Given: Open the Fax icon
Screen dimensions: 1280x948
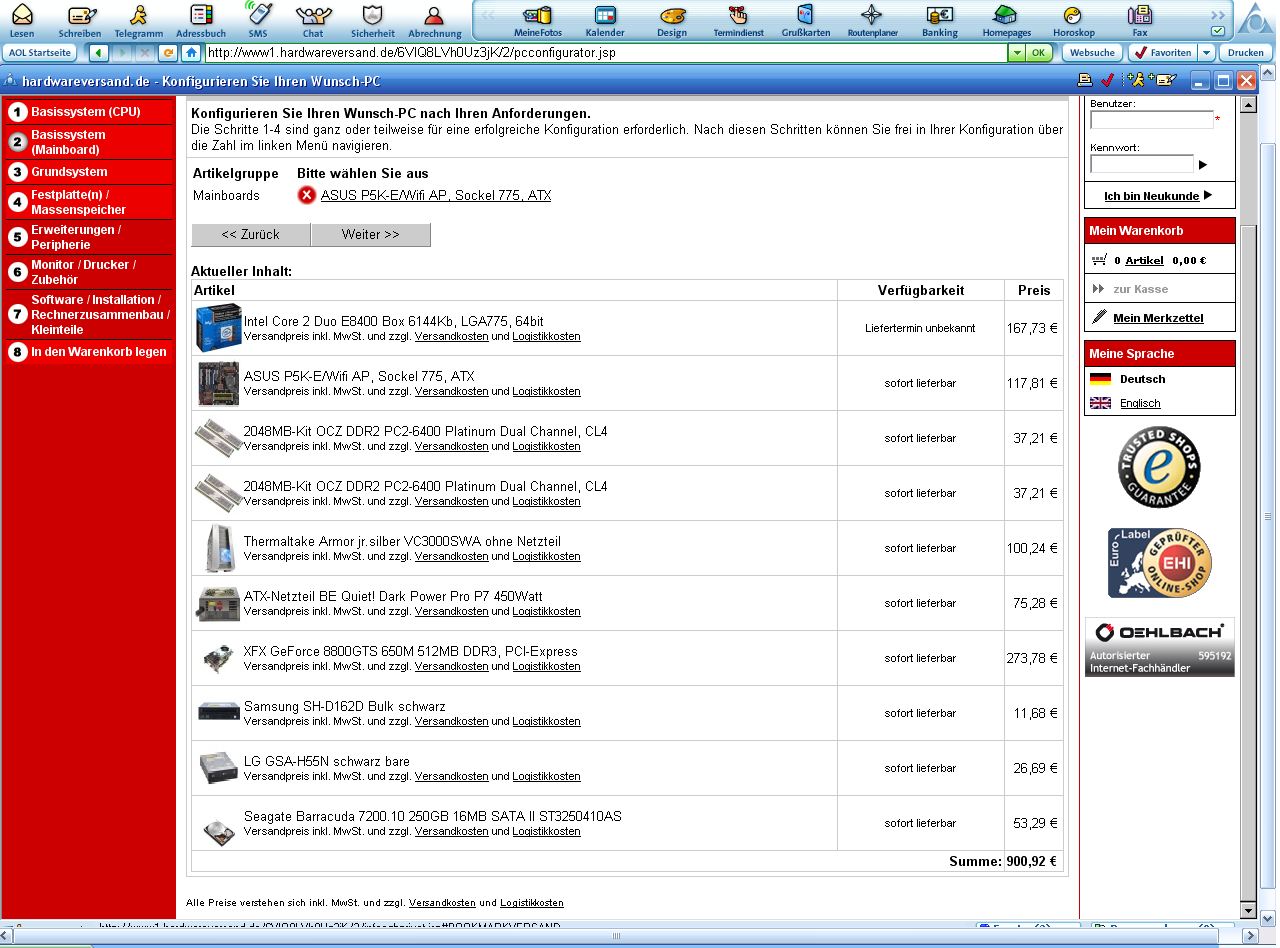Looking at the screenshot, I should [1139, 19].
